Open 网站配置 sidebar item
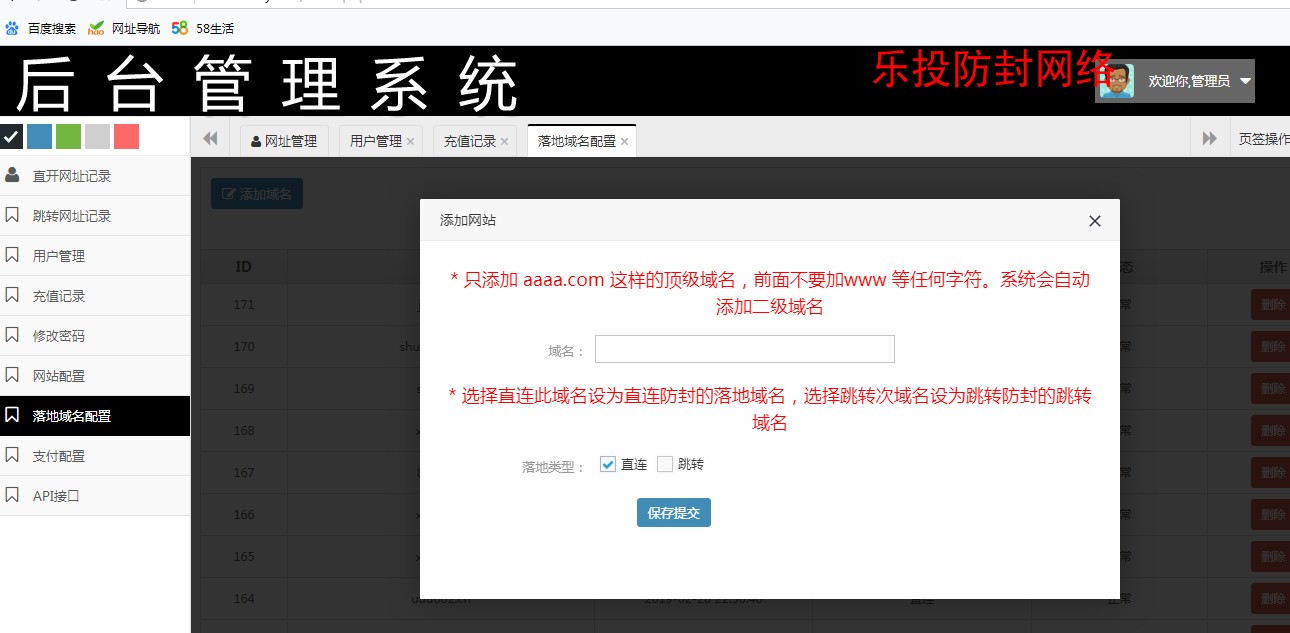Viewport: 1290px width, 633px height. point(95,376)
